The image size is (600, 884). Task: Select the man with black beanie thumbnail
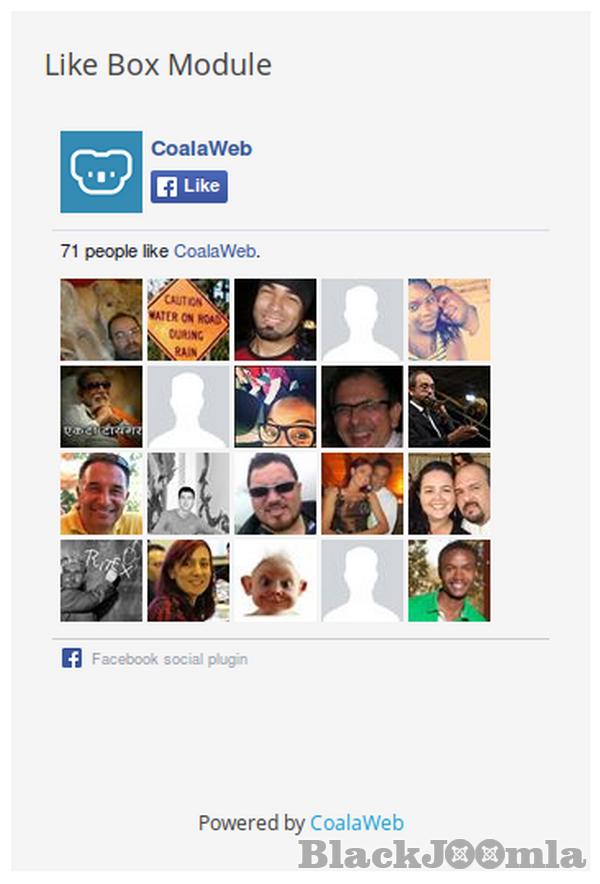click(x=275, y=320)
